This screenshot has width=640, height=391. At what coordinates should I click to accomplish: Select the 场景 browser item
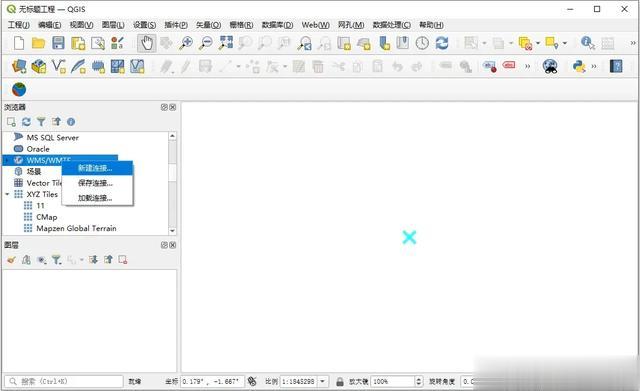[x=34, y=171]
